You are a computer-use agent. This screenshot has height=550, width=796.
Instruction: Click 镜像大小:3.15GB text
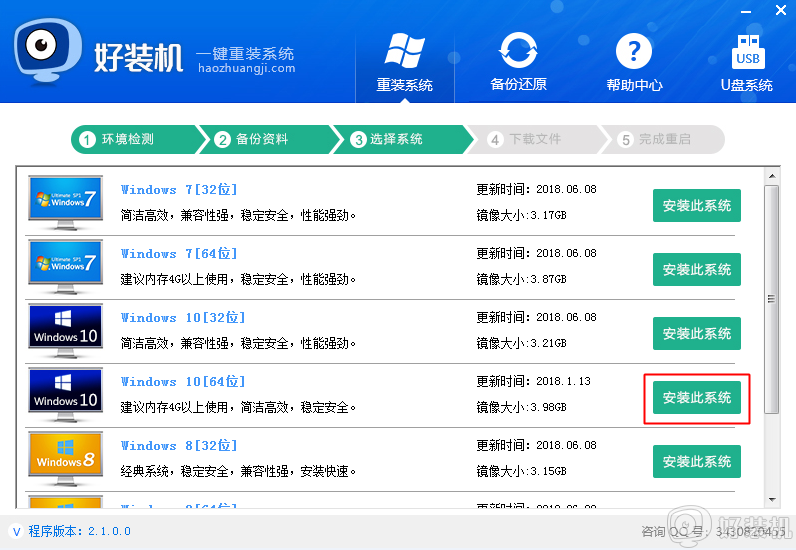521,471
